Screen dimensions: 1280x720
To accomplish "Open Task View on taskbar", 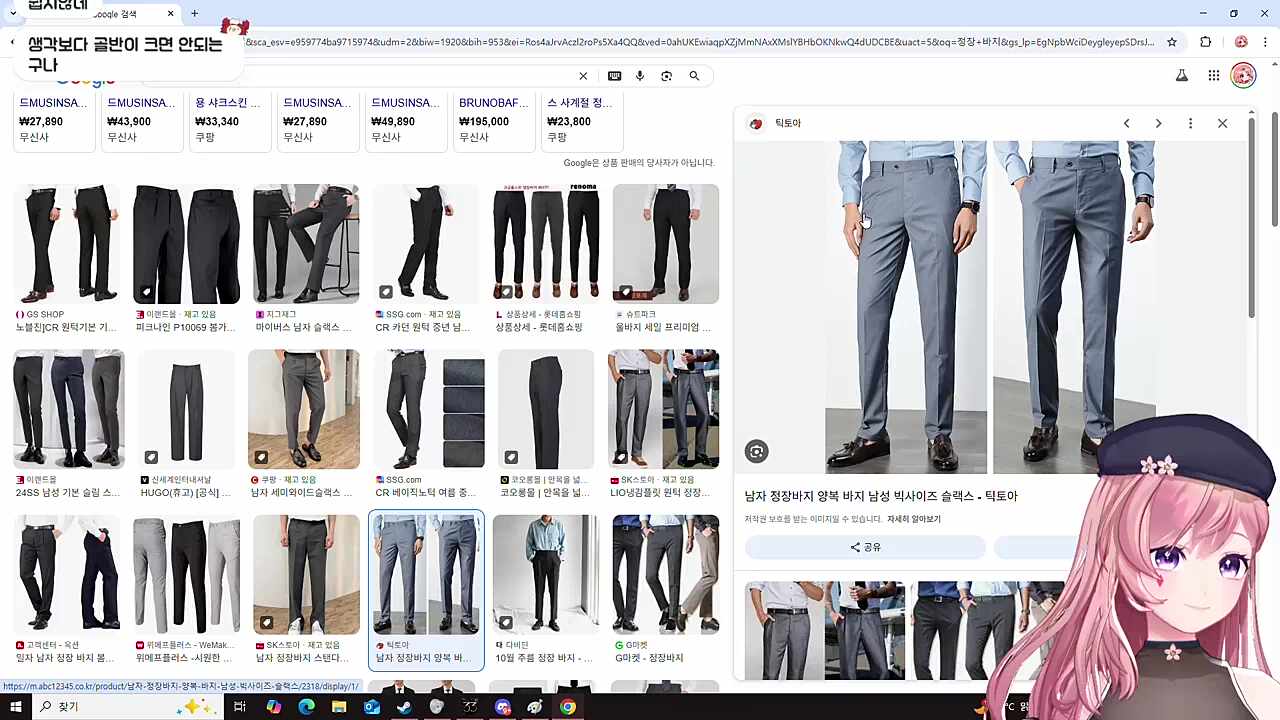I will (x=240, y=707).
